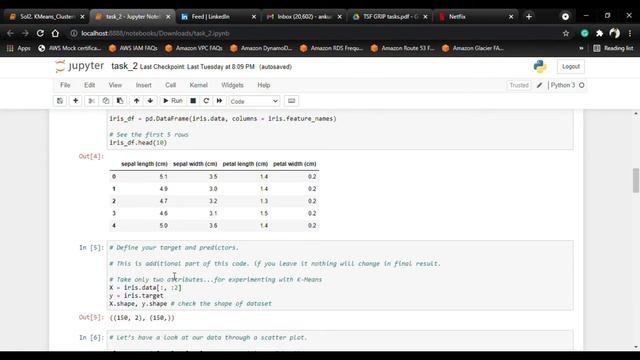Open the browser extensions puzzle icon
Viewport: 640px width, 360px height.
point(600,33)
